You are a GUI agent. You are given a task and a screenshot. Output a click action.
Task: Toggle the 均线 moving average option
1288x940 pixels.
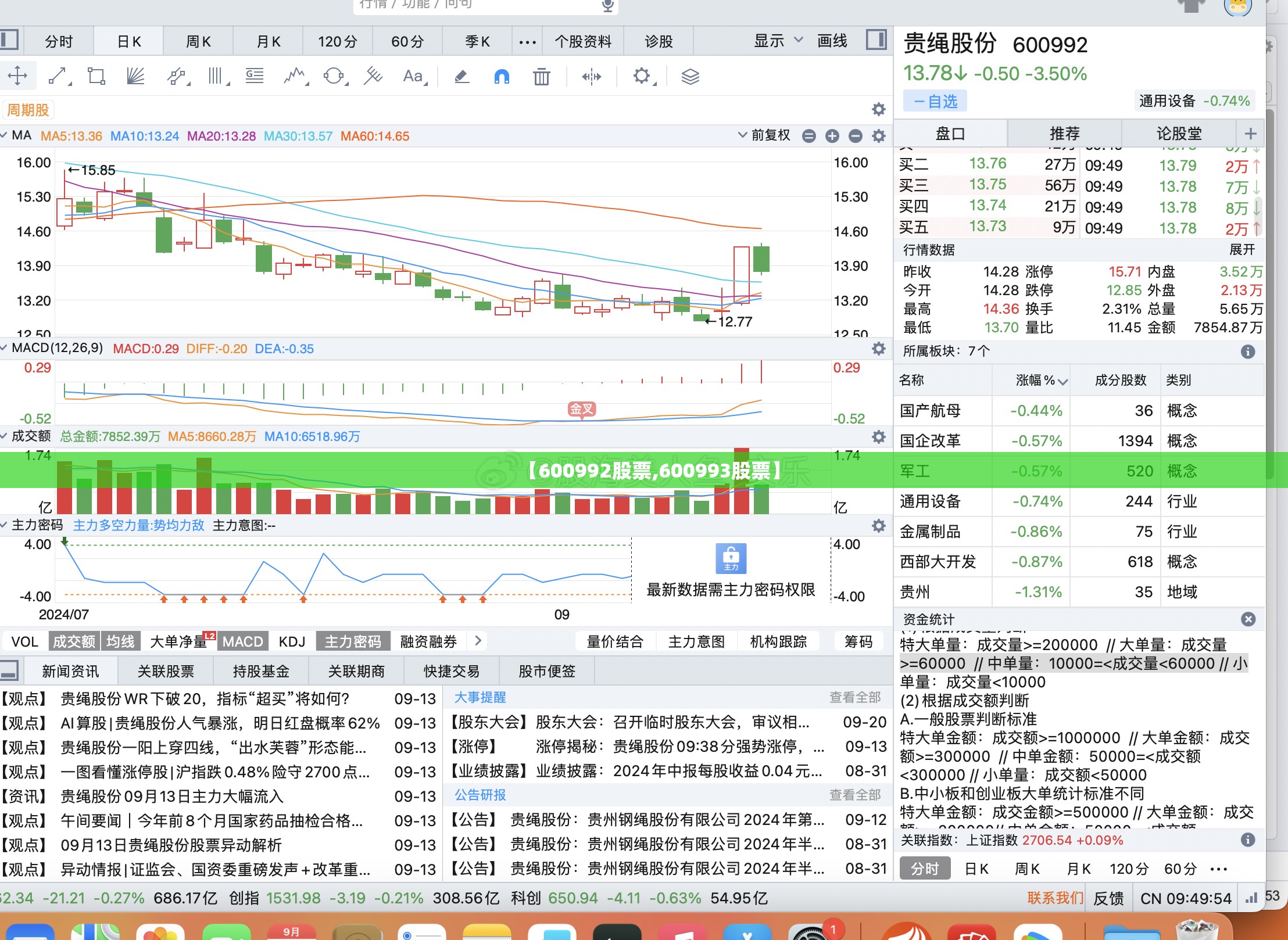120,641
